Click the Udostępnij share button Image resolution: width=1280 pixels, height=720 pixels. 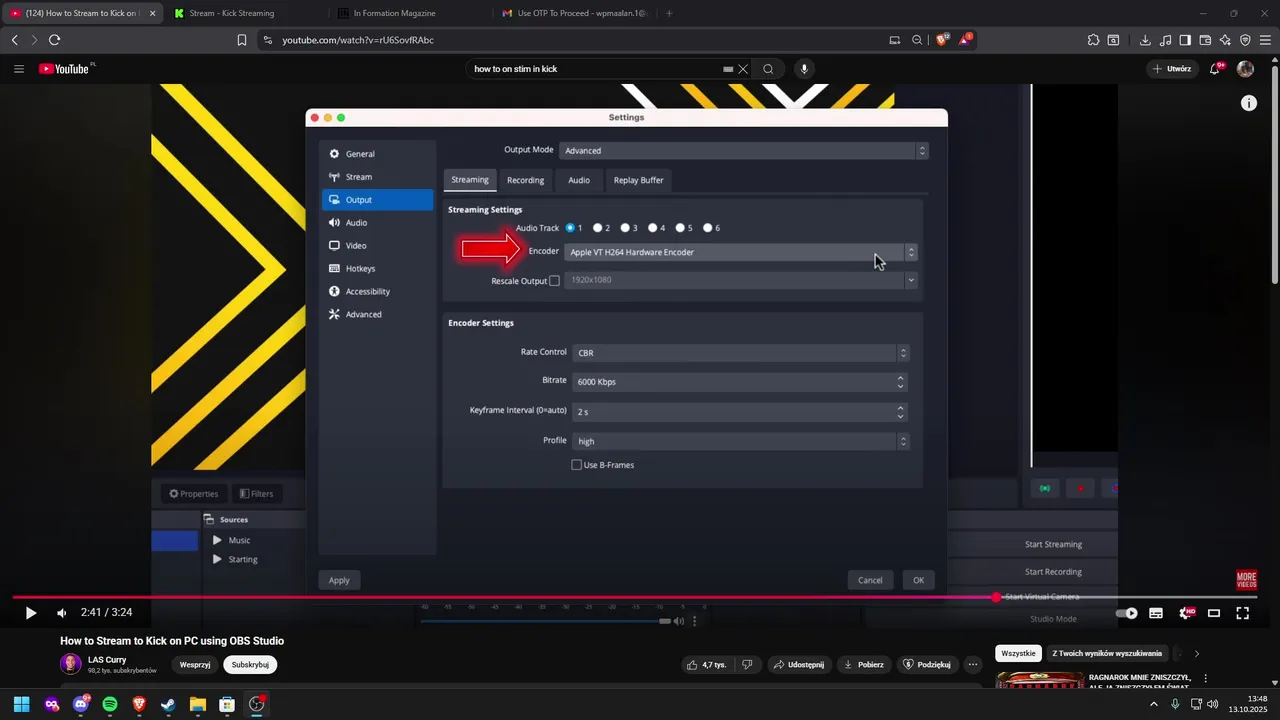click(798, 664)
